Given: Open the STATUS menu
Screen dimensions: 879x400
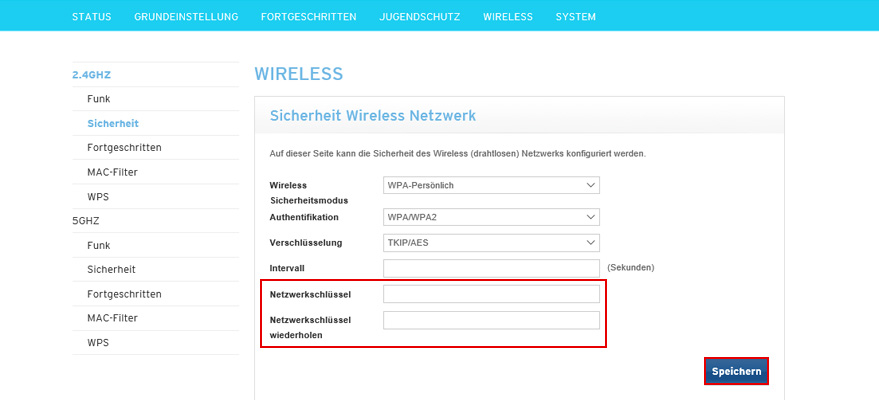Looking at the screenshot, I should coord(92,17).
